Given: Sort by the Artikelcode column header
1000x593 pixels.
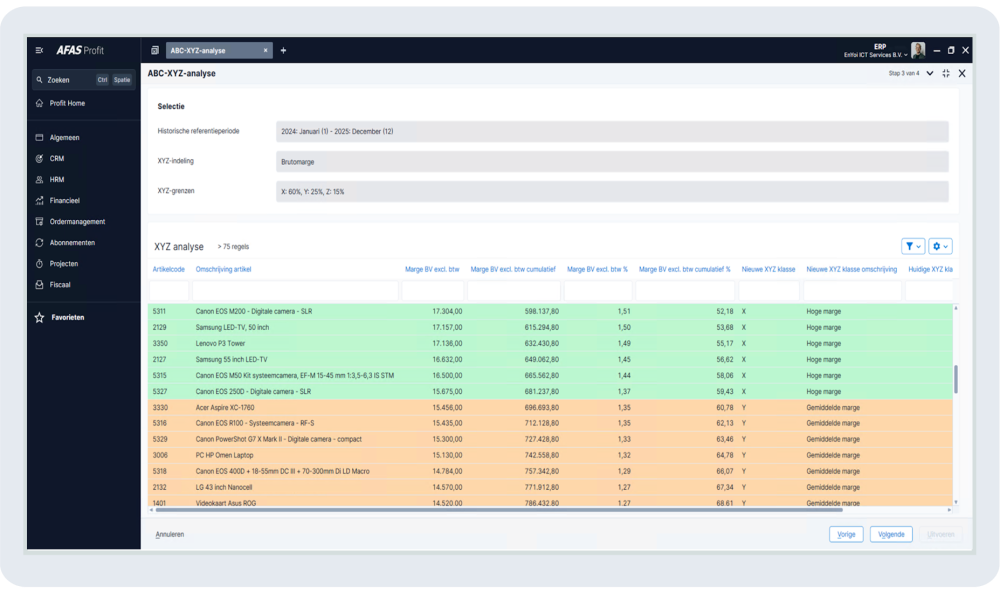Looking at the screenshot, I should click(x=168, y=270).
